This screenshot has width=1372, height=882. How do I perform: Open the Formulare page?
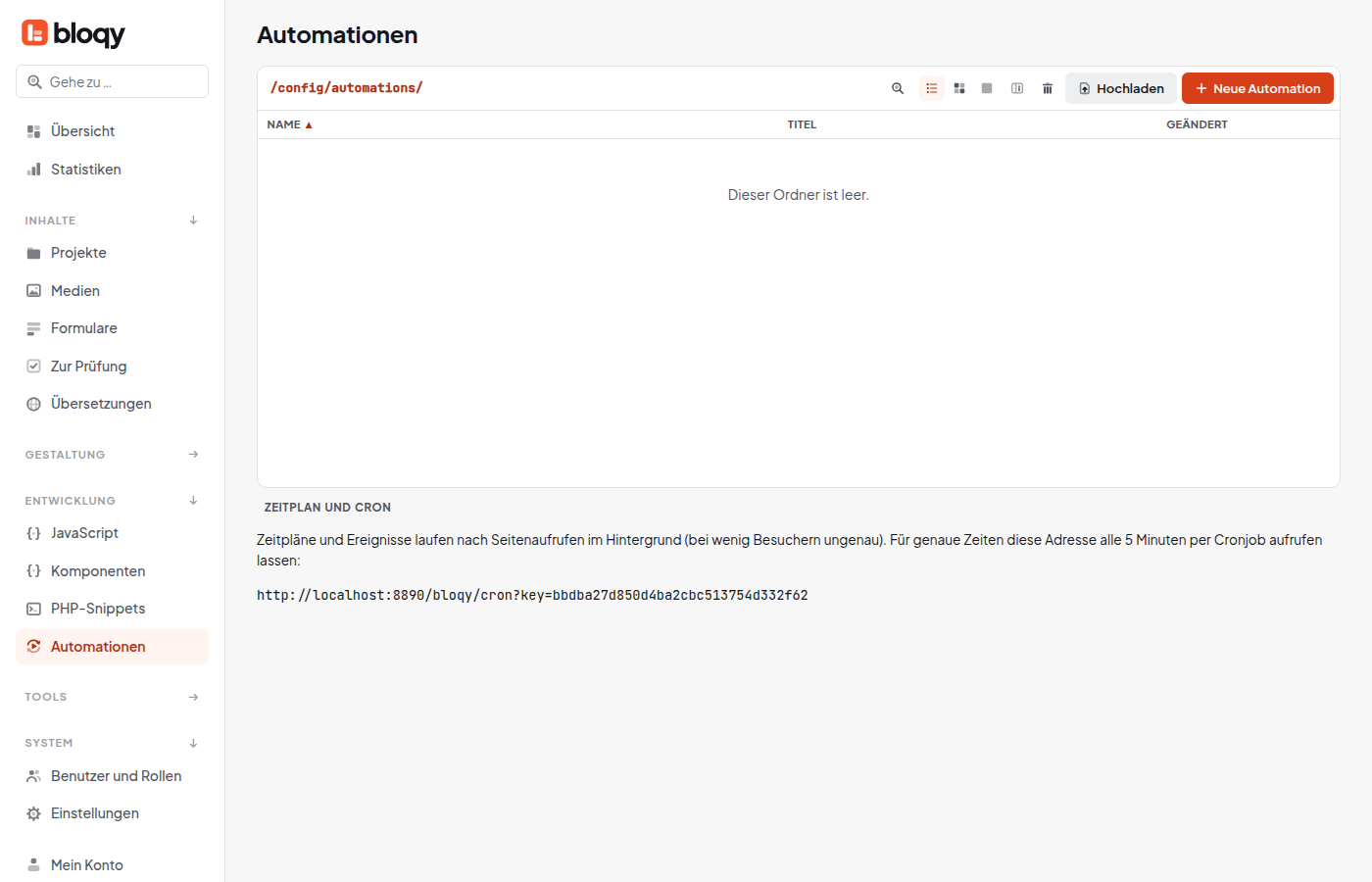[x=112, y=328]
